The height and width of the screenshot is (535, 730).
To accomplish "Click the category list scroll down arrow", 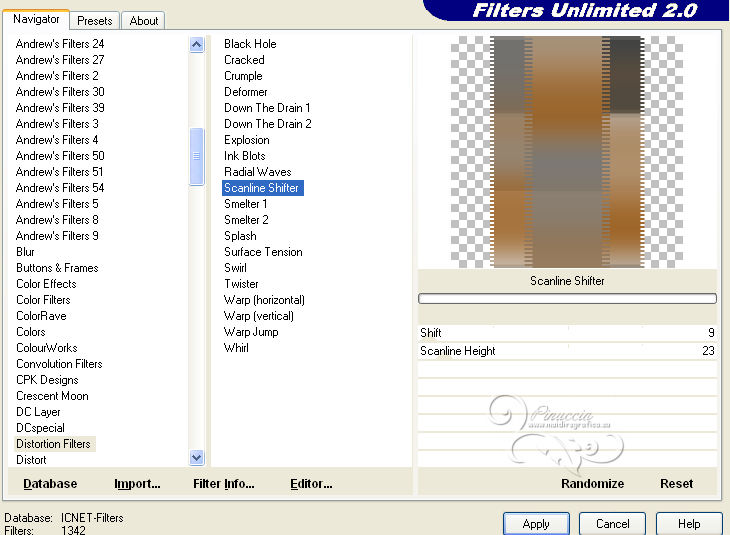I will click(x=196, y=457).
